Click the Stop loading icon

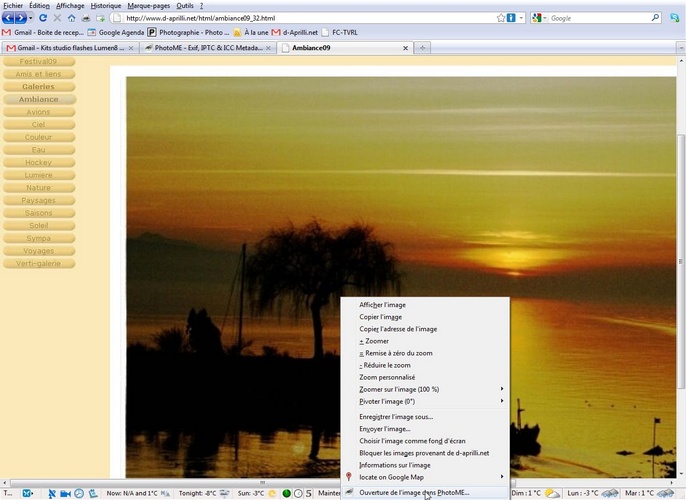[57, 18]
